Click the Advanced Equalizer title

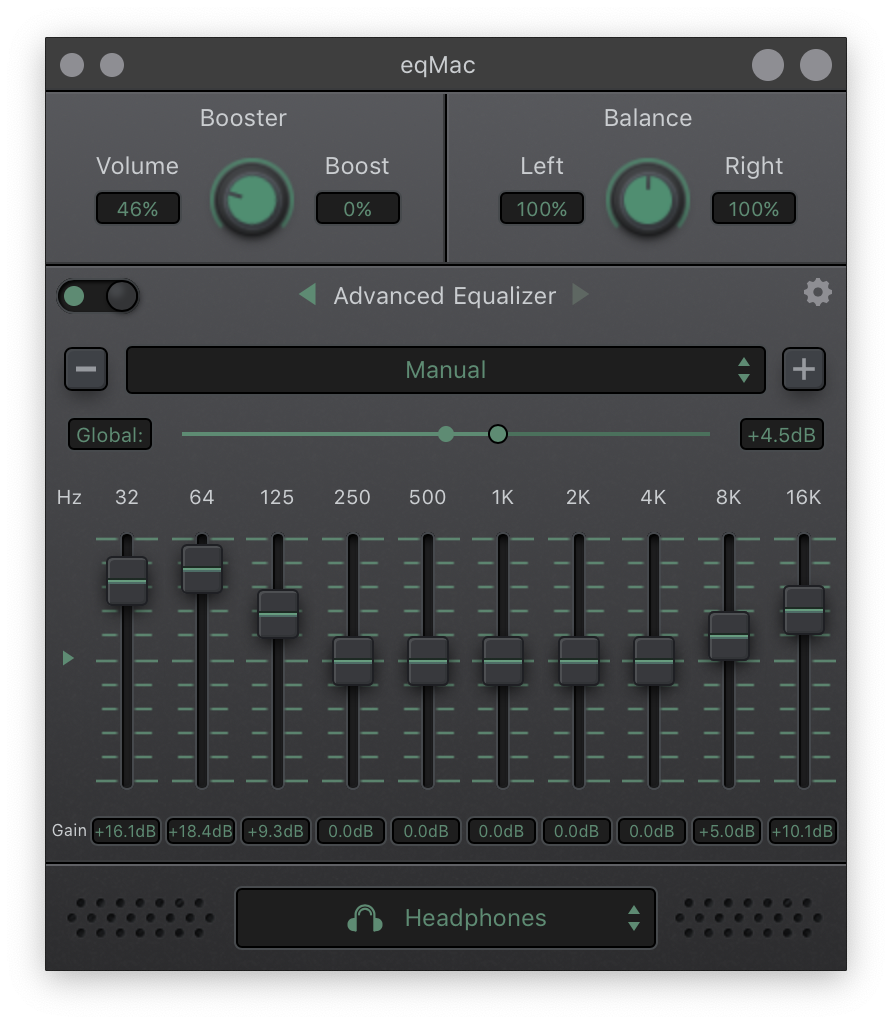pos(445,296)
